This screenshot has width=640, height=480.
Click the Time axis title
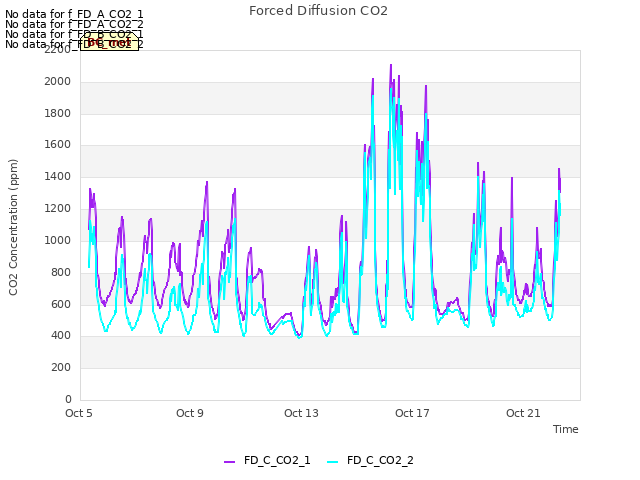pos(566,429)
